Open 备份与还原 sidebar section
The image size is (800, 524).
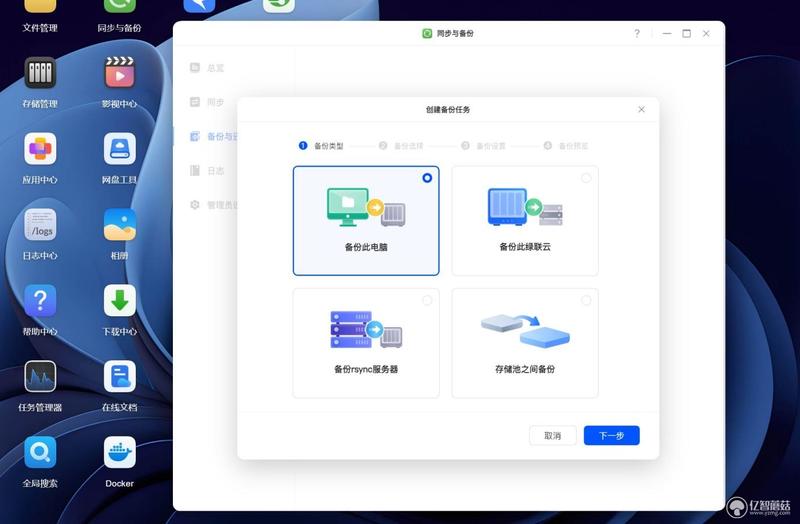pyautogui.click(x=213, y=136)
